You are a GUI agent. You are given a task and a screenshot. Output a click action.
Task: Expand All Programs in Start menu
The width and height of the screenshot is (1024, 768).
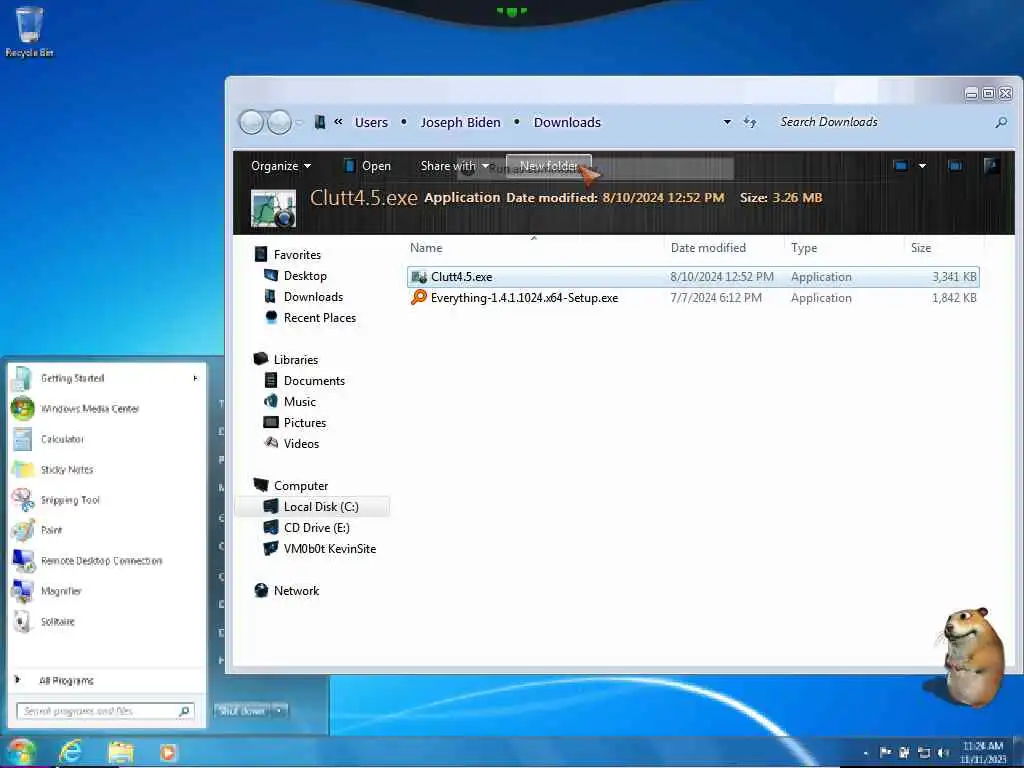[65, 680]
